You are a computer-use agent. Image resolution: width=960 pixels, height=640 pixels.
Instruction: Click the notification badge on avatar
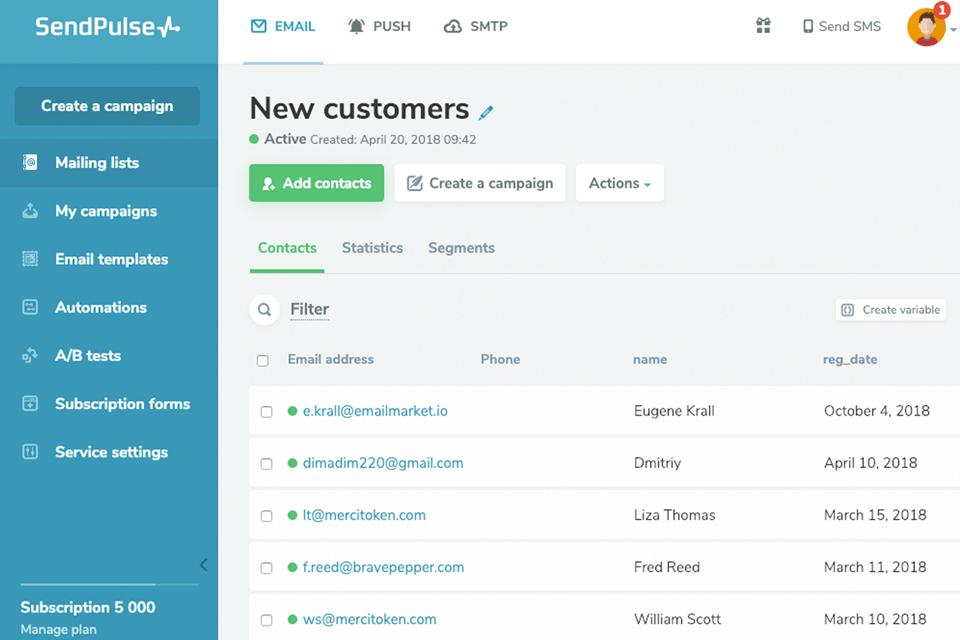pos(942,10)
